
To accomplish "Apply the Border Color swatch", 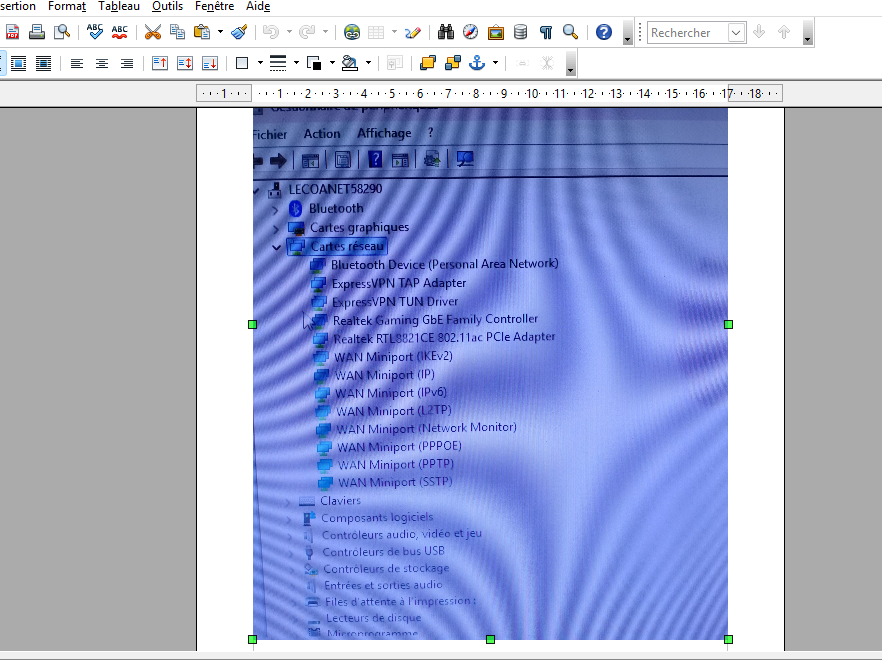I will (314, 63).
